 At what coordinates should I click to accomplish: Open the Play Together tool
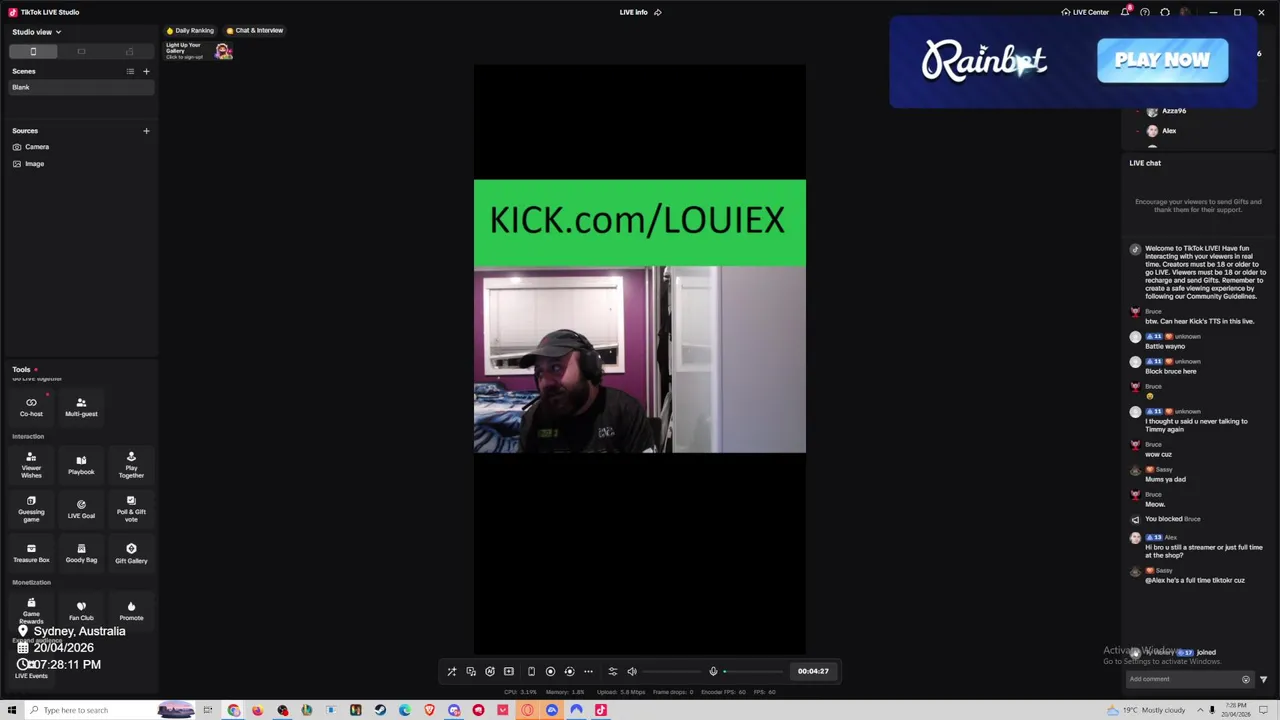[131, 465]
